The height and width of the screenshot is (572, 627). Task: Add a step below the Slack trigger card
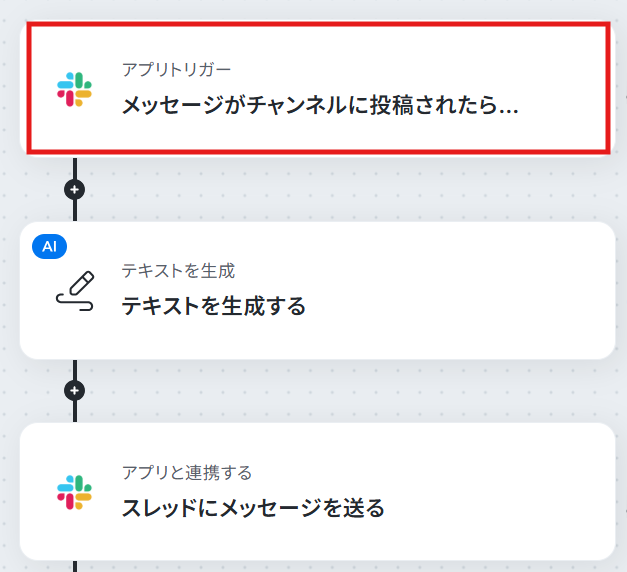(x=74, y=189)
